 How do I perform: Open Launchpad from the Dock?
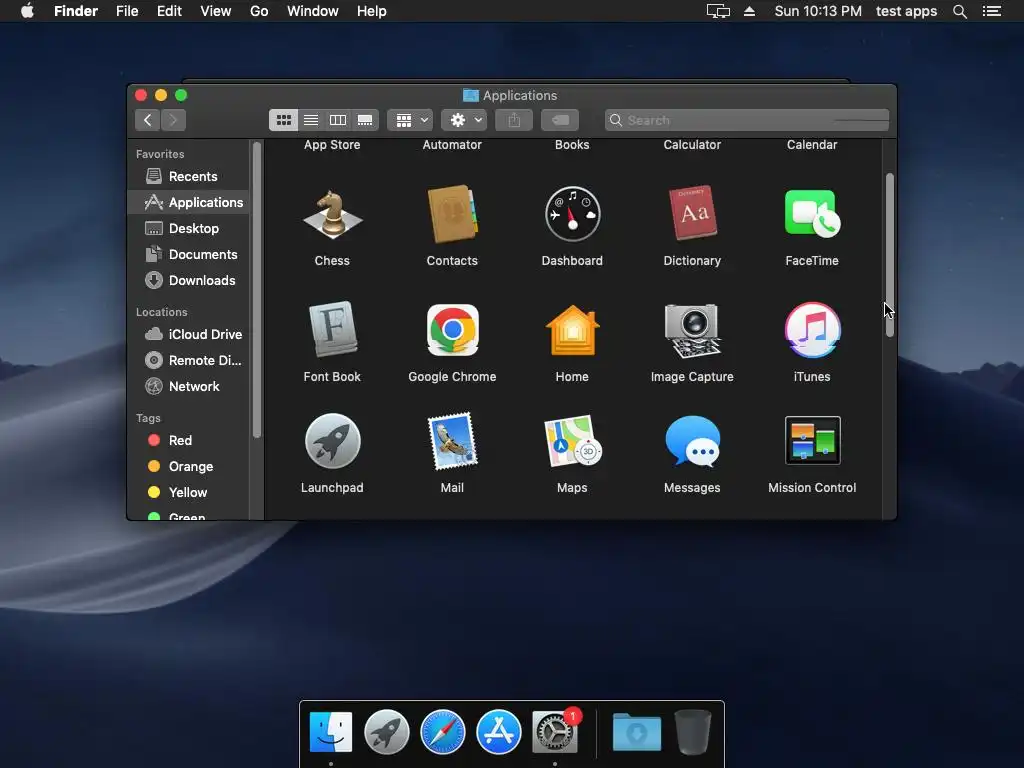387,732
